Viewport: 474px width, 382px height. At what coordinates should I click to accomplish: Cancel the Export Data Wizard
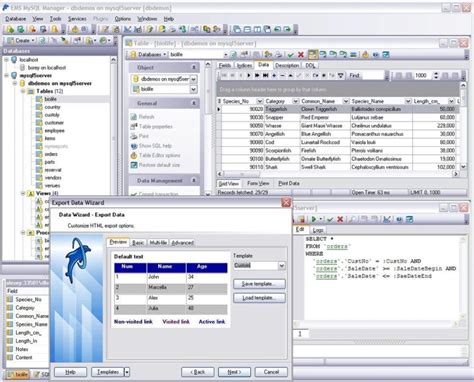click(x=271, y=372)
